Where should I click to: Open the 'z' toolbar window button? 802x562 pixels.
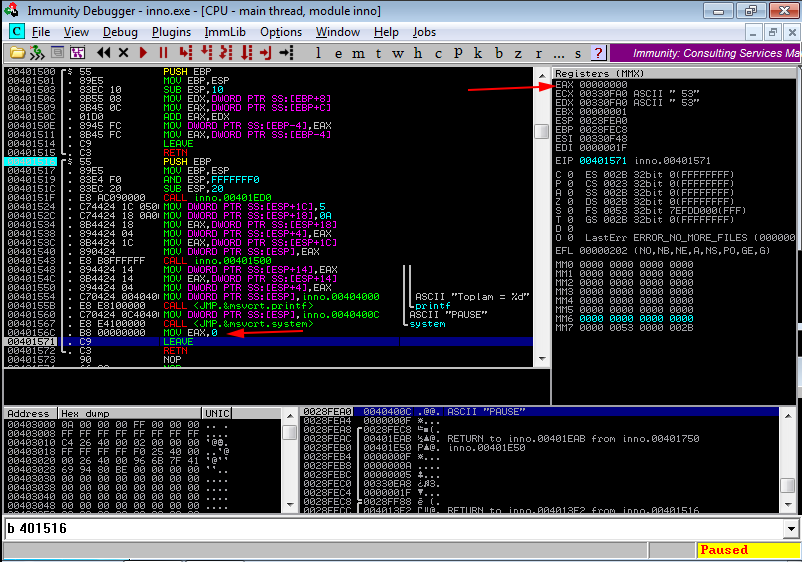(518, 53)
